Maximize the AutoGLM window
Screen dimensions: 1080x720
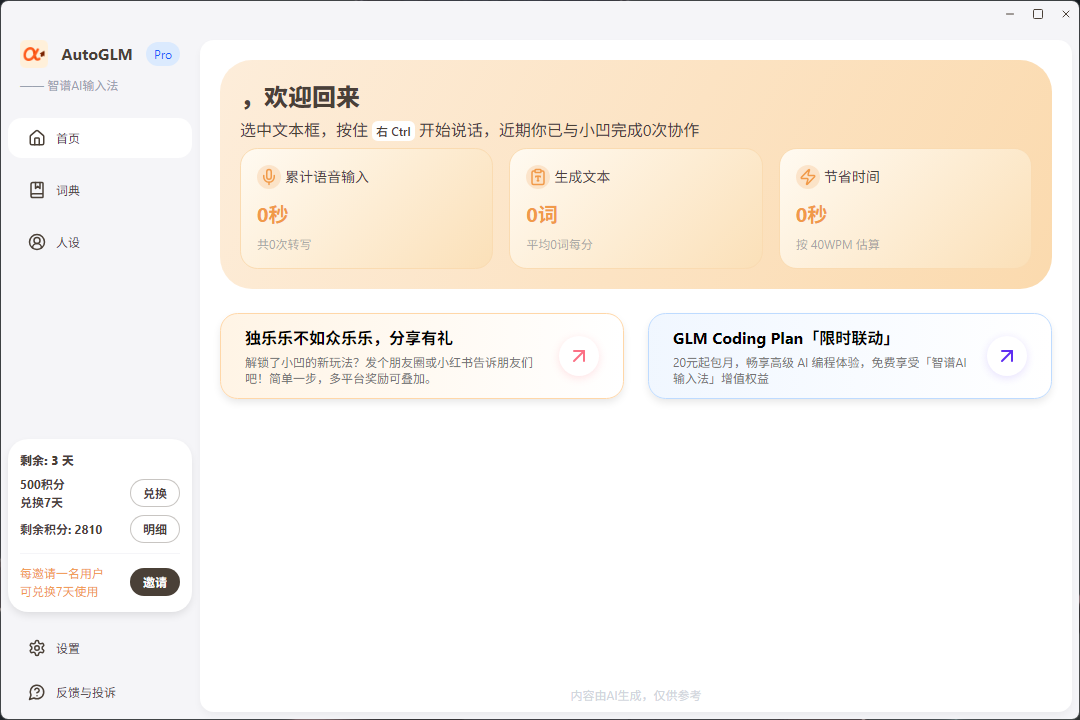click(1038, 14)
